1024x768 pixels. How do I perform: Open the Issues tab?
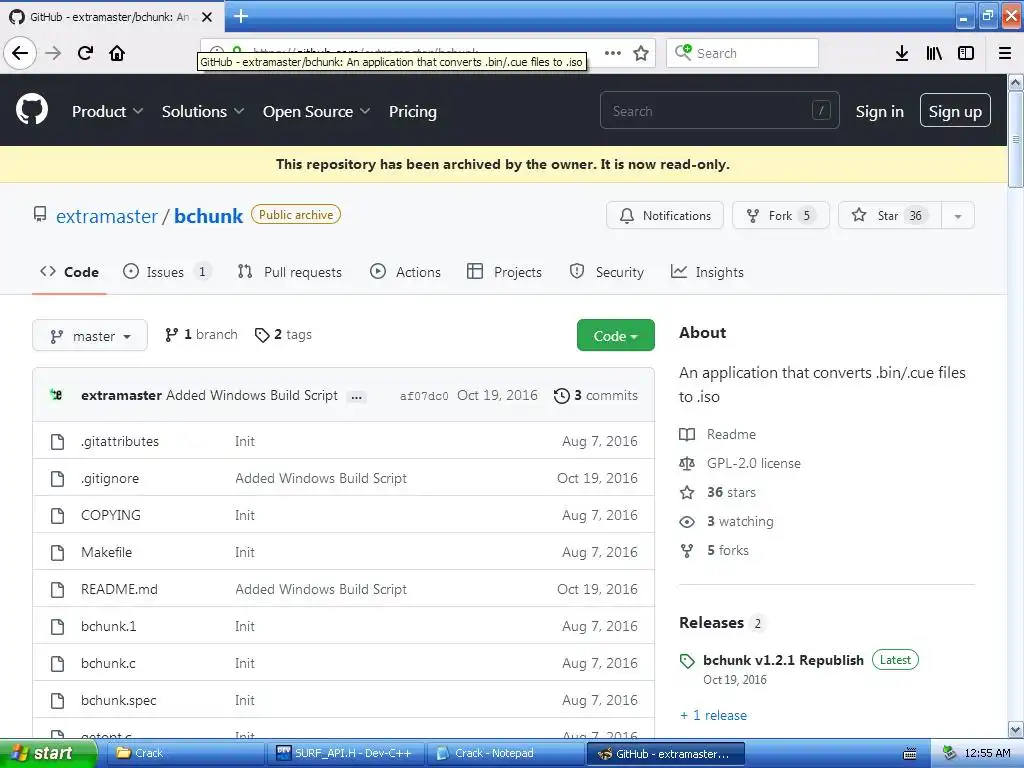point(167,272)
